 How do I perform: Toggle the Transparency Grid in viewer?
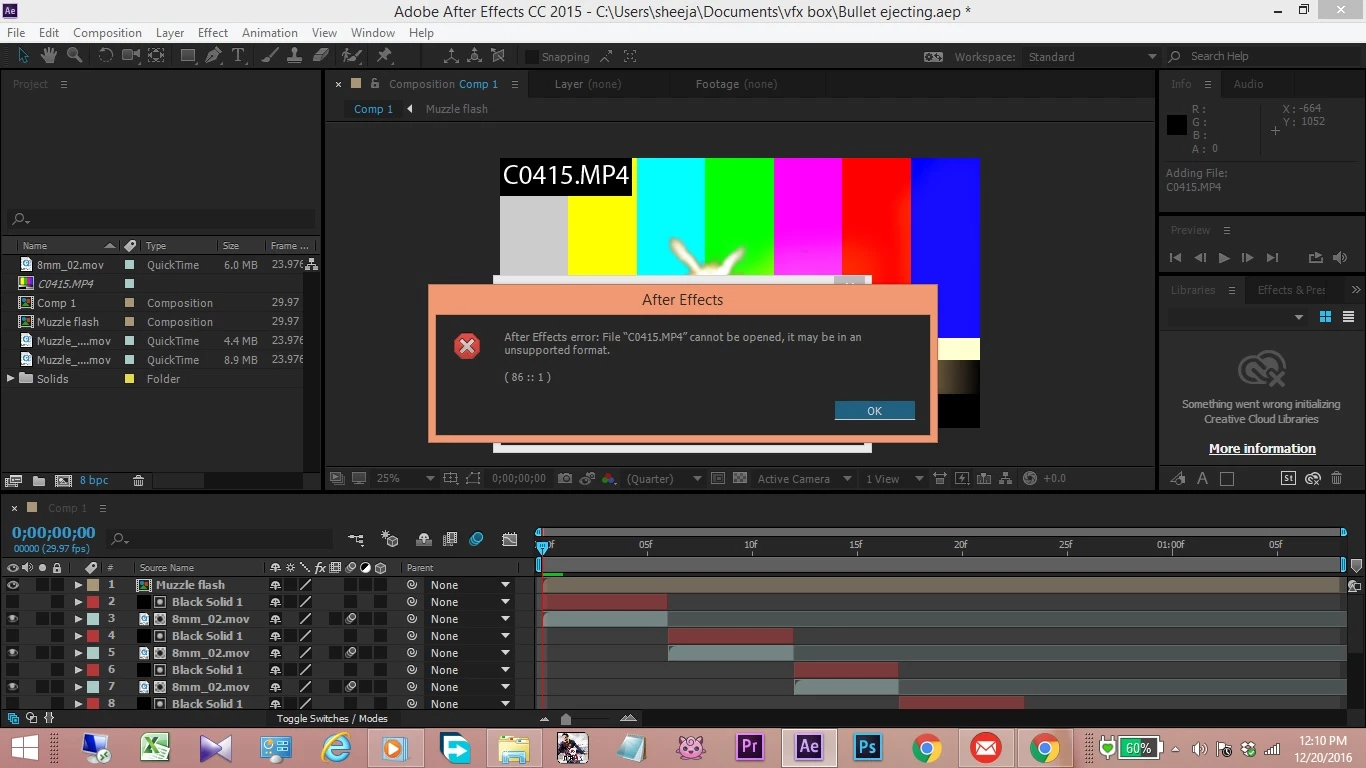tap(740, 479)
